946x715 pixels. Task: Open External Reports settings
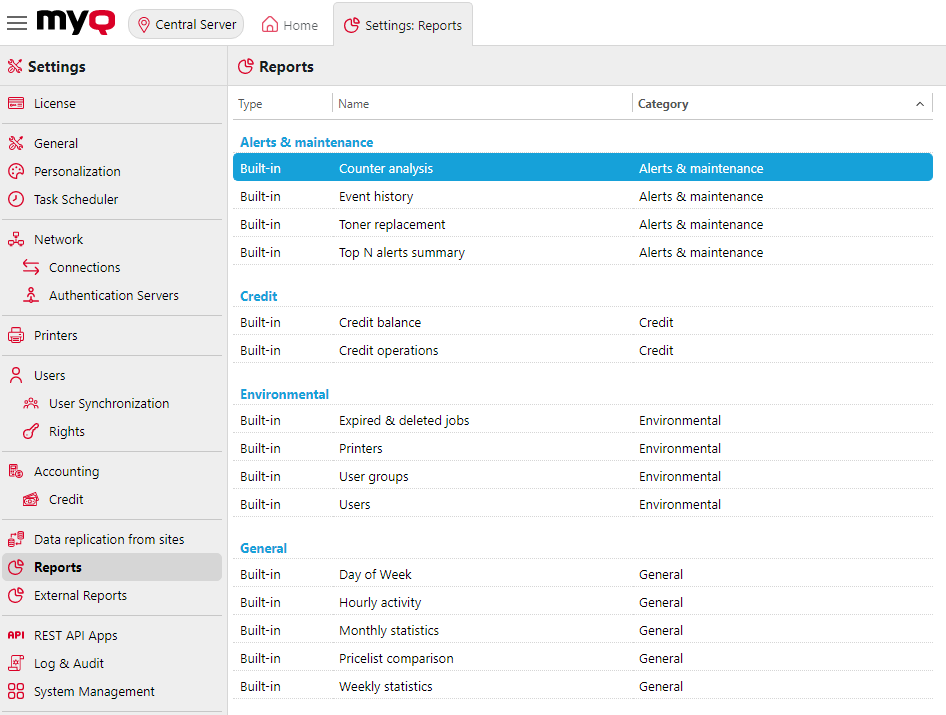click(80, 596)
